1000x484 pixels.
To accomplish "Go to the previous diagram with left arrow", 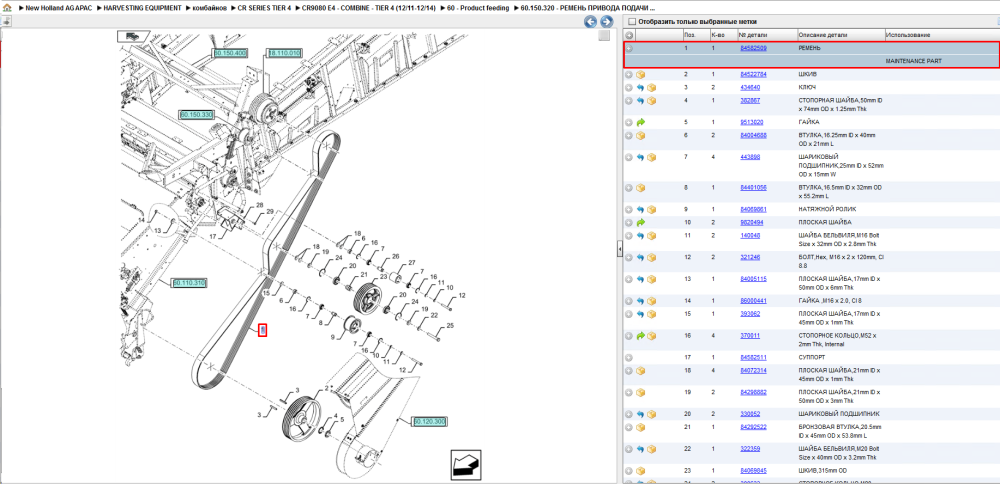I will point(591,22).
